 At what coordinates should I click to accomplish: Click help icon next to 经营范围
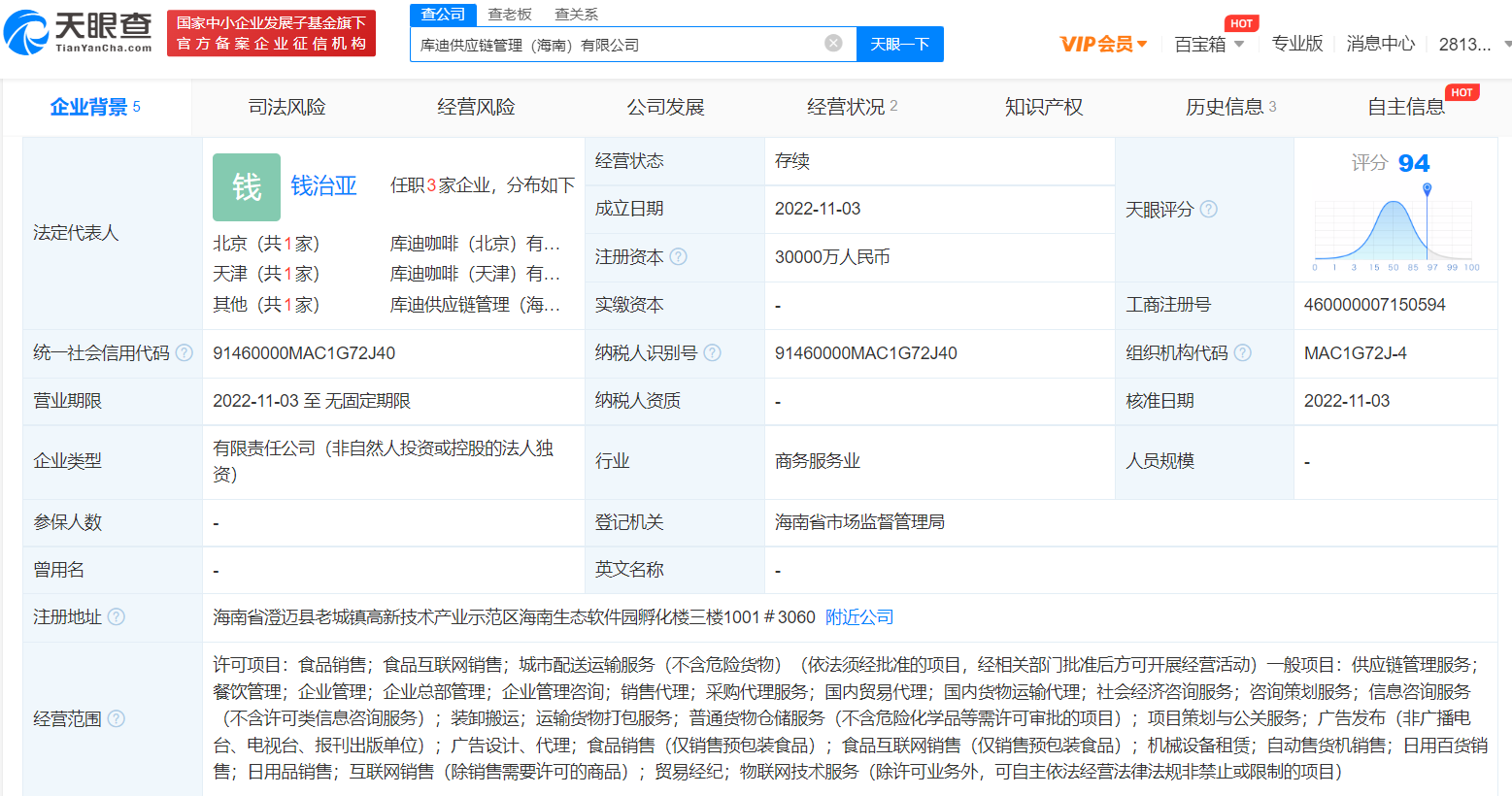tap(117, 719)
